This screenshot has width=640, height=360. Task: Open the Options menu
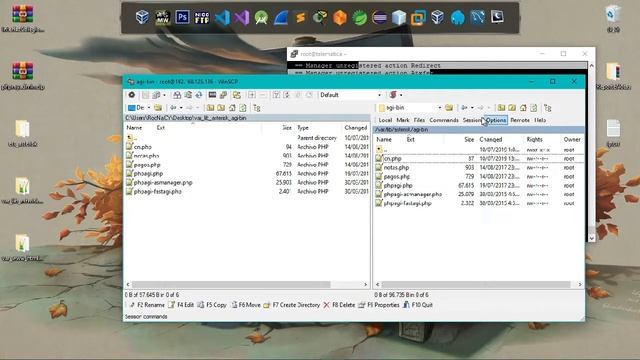pos(496,120)
